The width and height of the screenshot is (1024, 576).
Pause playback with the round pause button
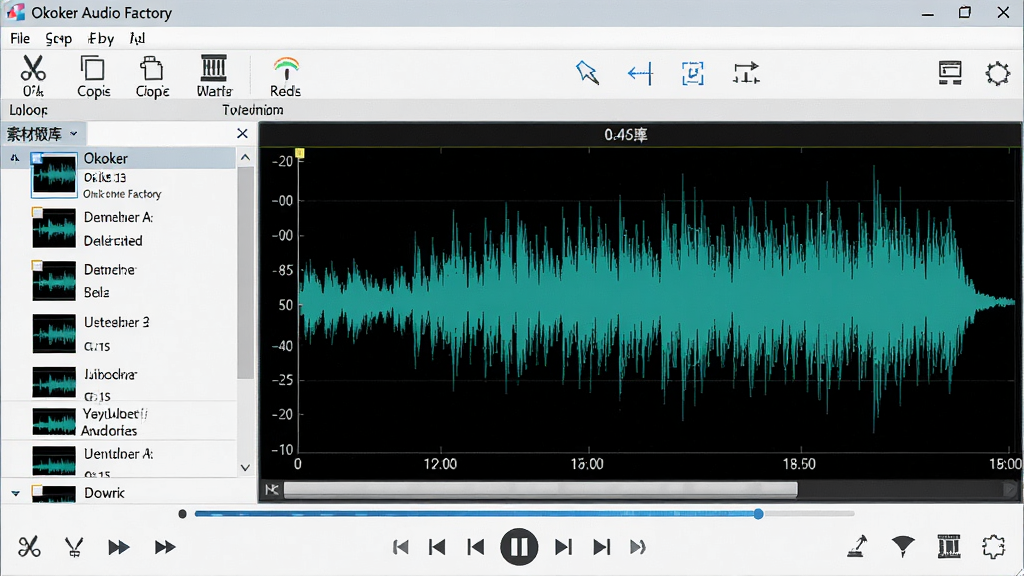(x=519, y=547)
